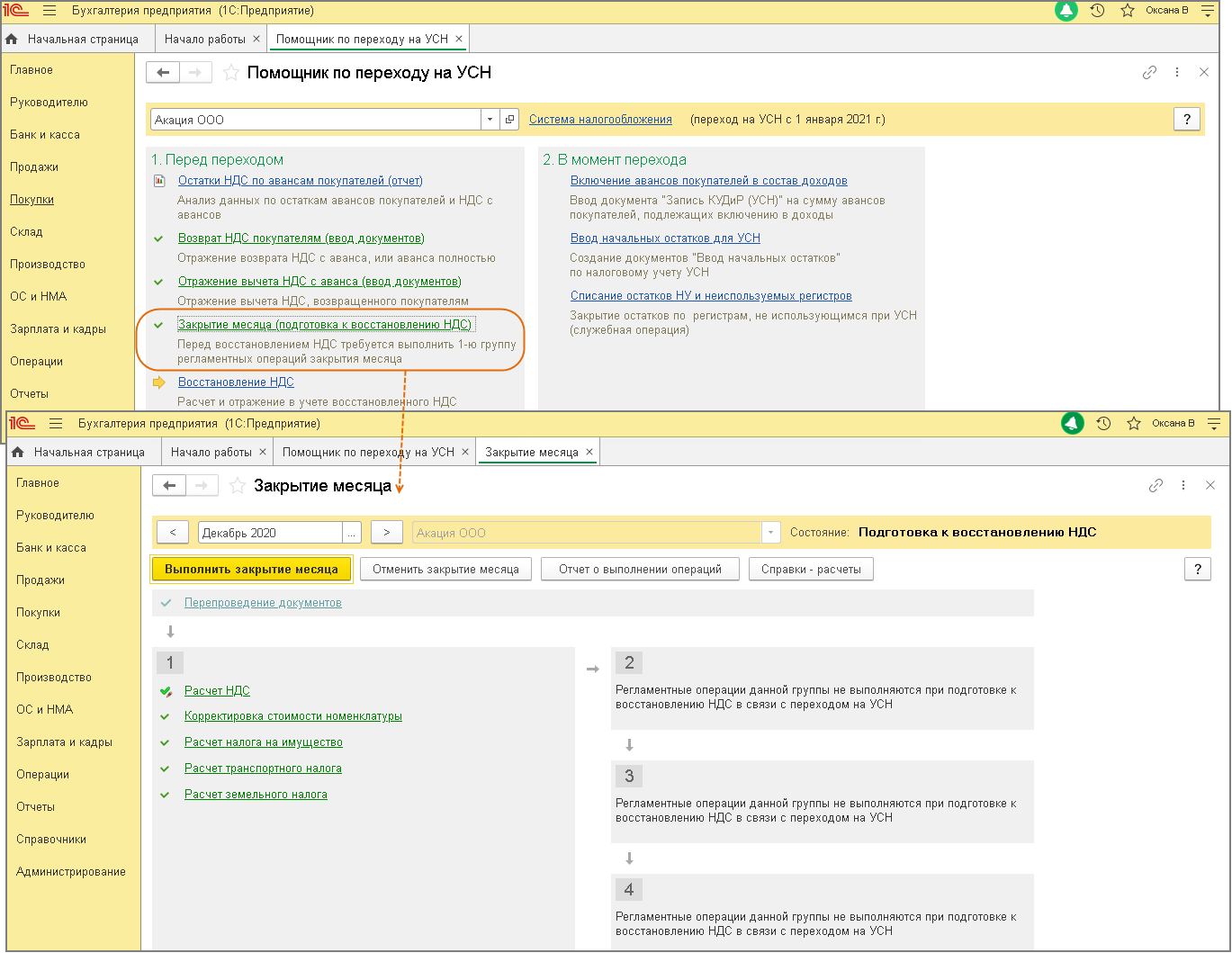Screen dimensions: 1232x953
Task: Open Отчет о выполнении операций
Action: click(x=640, y=569)
